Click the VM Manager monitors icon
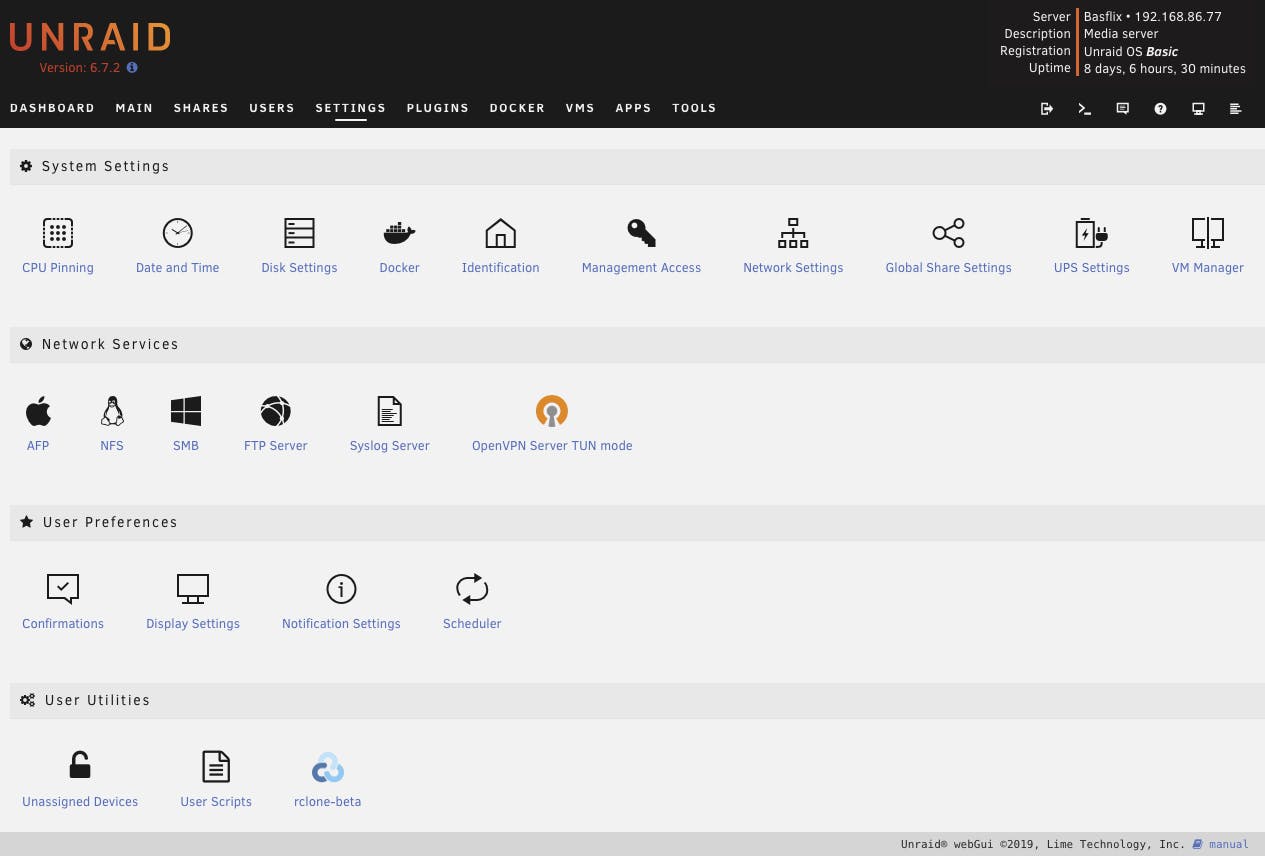This screenshot has height=856, width=1265. click(x=1208, y=233)
